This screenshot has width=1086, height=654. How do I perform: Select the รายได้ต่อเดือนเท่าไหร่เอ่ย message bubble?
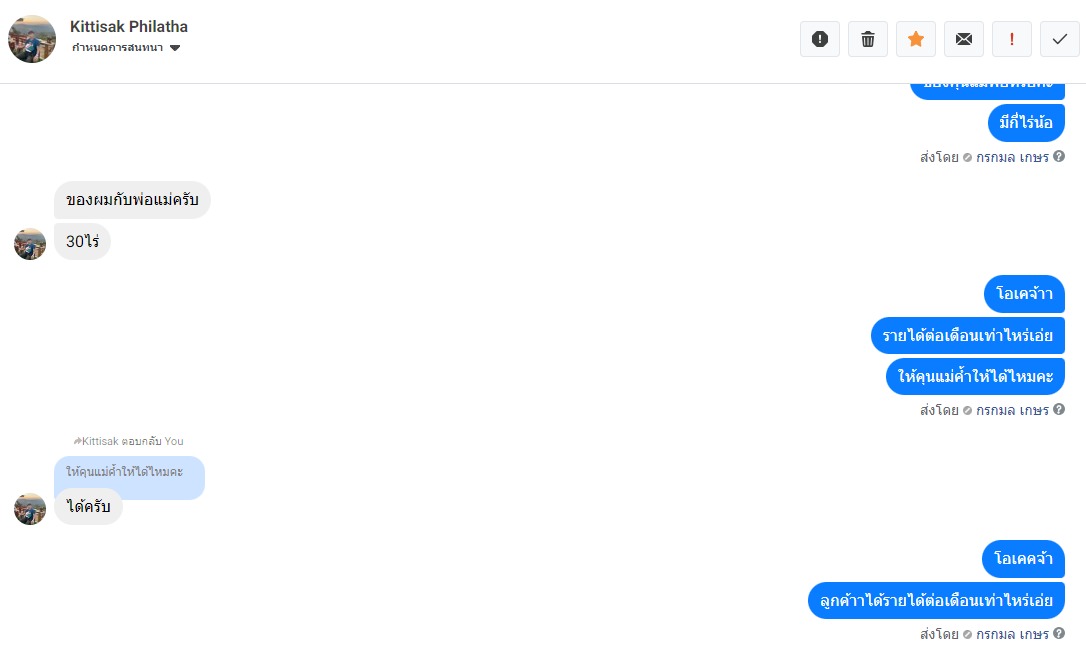968,335
